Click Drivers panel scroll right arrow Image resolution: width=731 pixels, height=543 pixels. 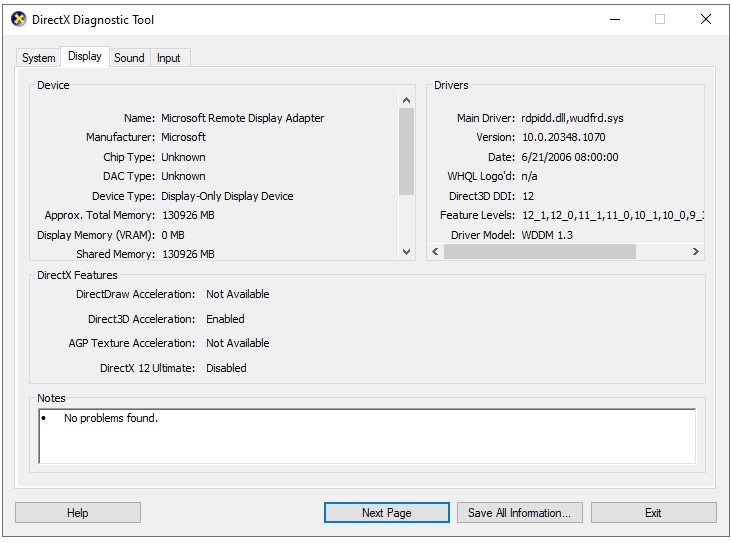click(x=696, y=252)
